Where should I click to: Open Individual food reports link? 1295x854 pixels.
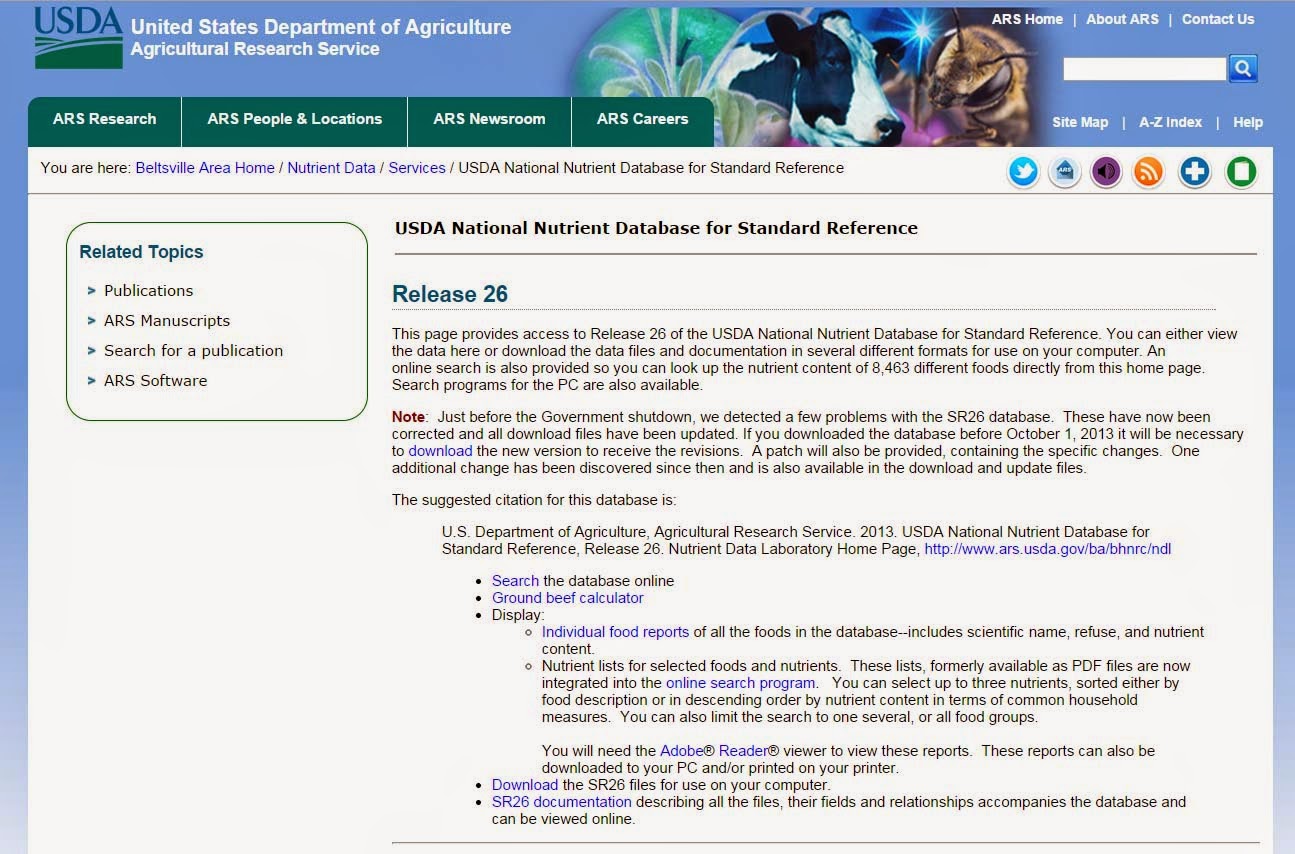(615, 632)
